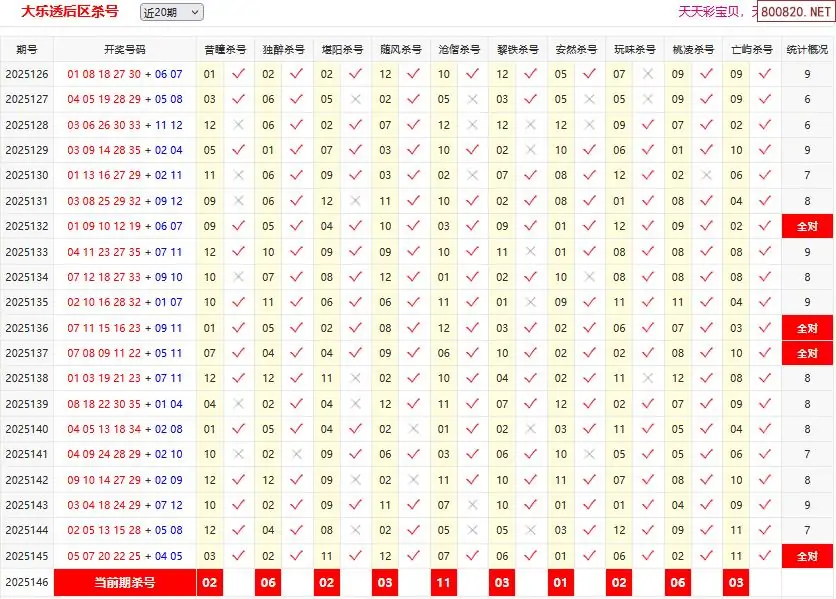Click the checkmark for 桃凌杀号 in row 2025137
836x599 pixels.
click(x=707, y=353)
